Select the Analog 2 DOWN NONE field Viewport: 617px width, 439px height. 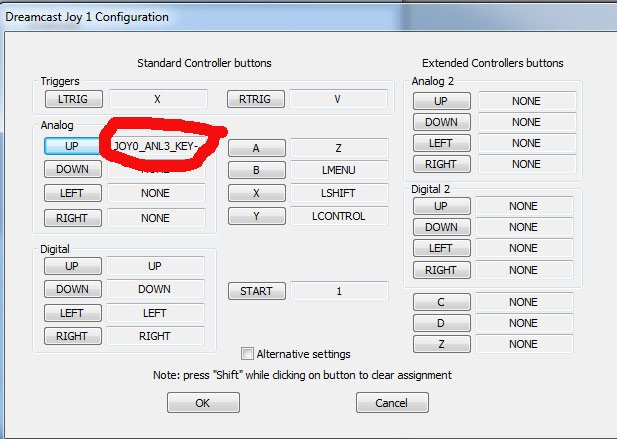[527, 122]
